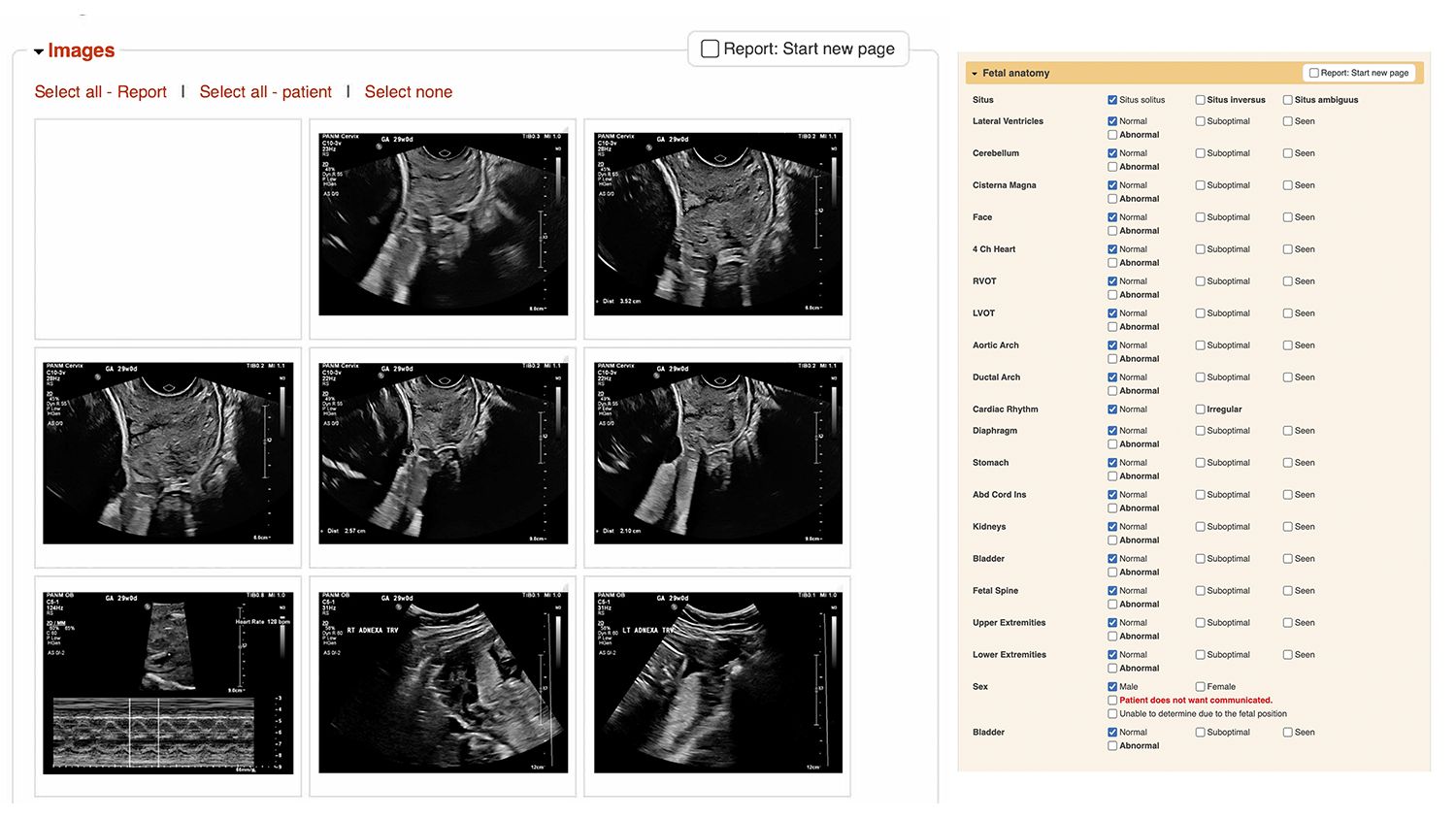Screen dimensions: 1456x819
Task: Check Seen for Upper Extremities
Action: (x=1287, y=623)
